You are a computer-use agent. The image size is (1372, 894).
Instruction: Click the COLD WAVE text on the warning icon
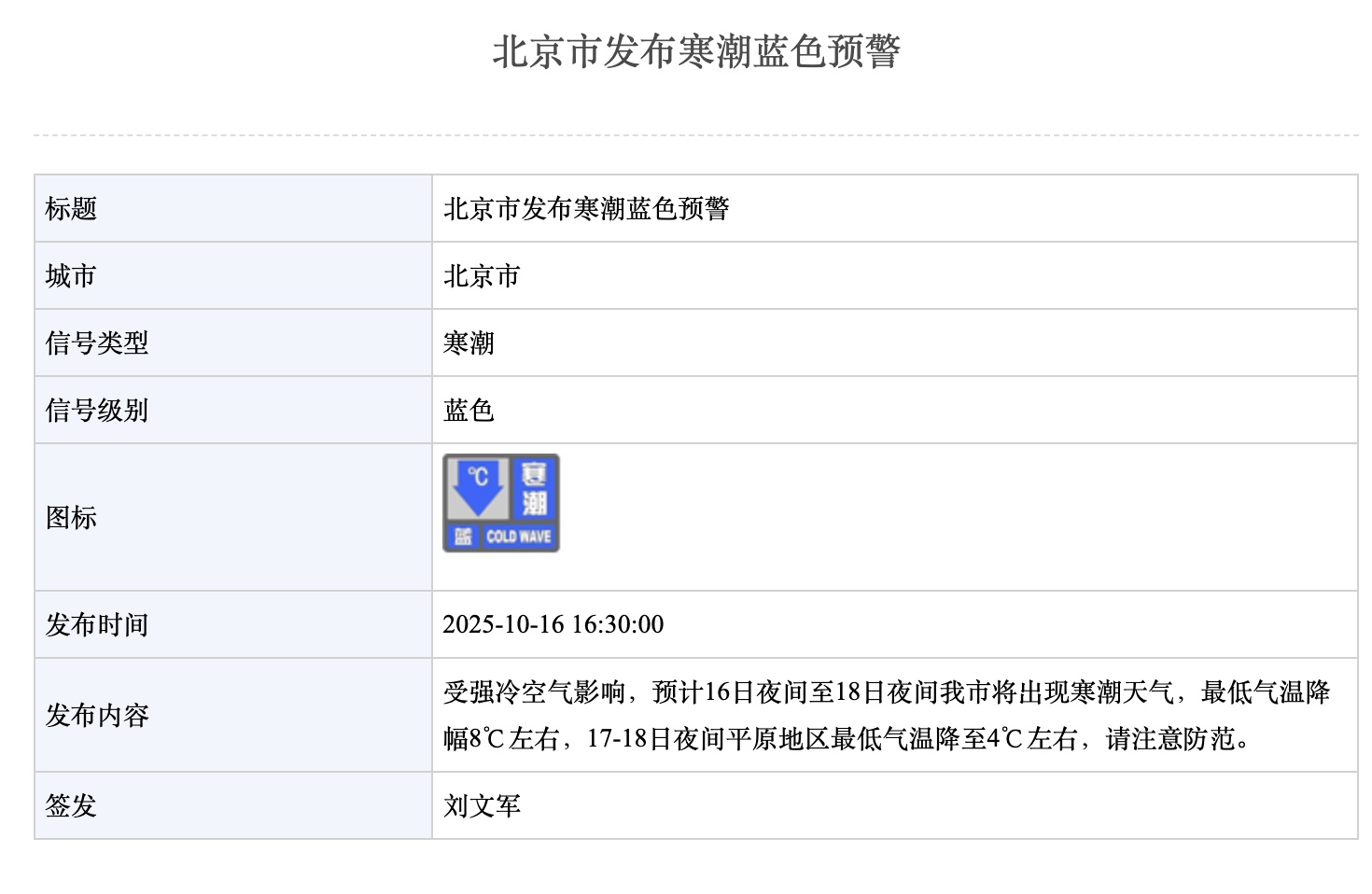tap(519, 537)
